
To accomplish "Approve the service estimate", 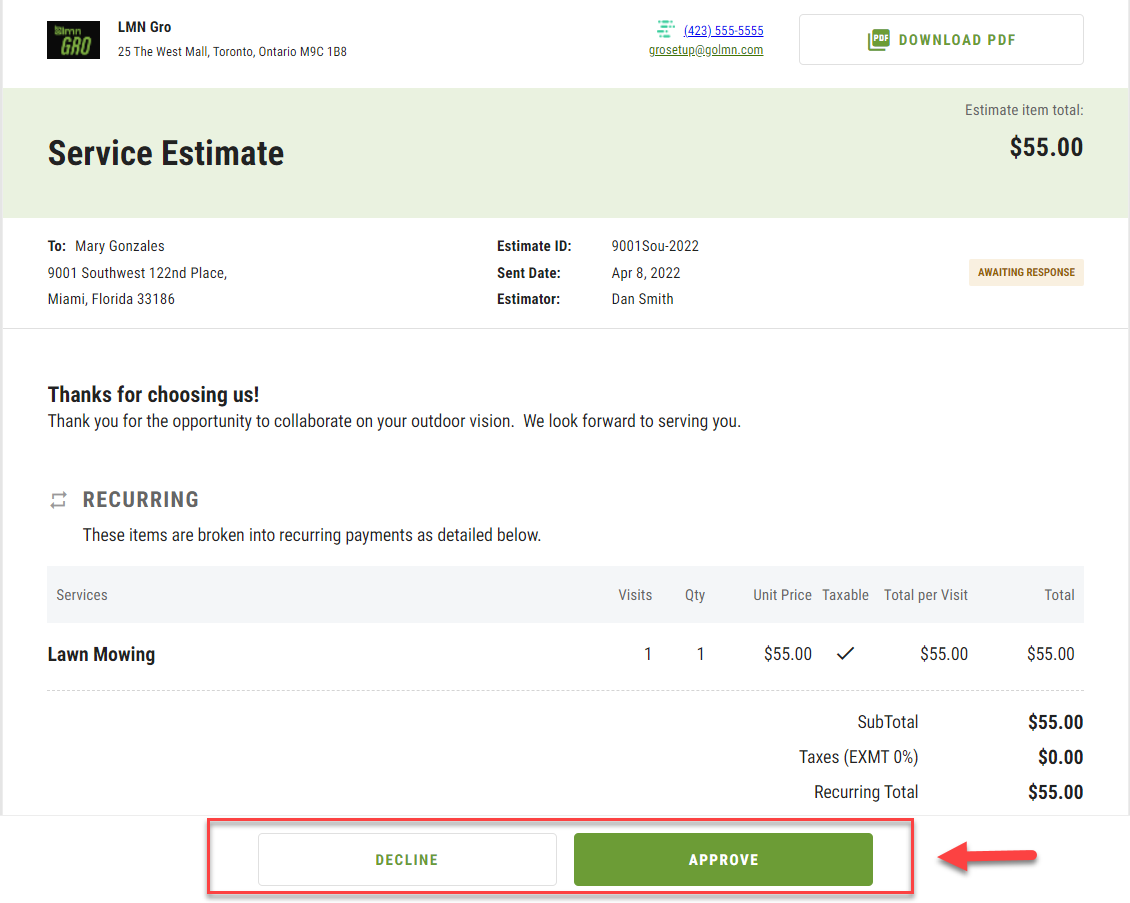I will (723, 860).
